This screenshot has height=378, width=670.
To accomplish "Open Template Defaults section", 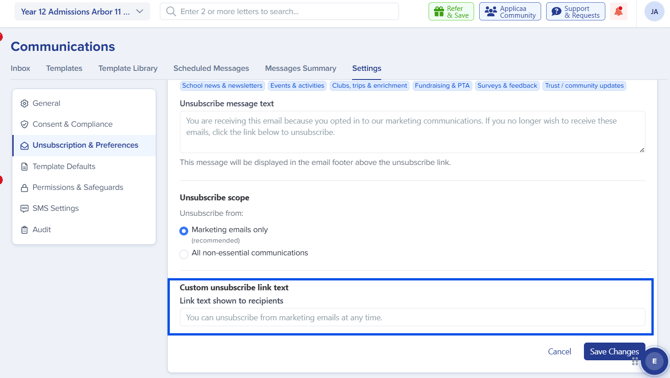I will tap(84, 167).
